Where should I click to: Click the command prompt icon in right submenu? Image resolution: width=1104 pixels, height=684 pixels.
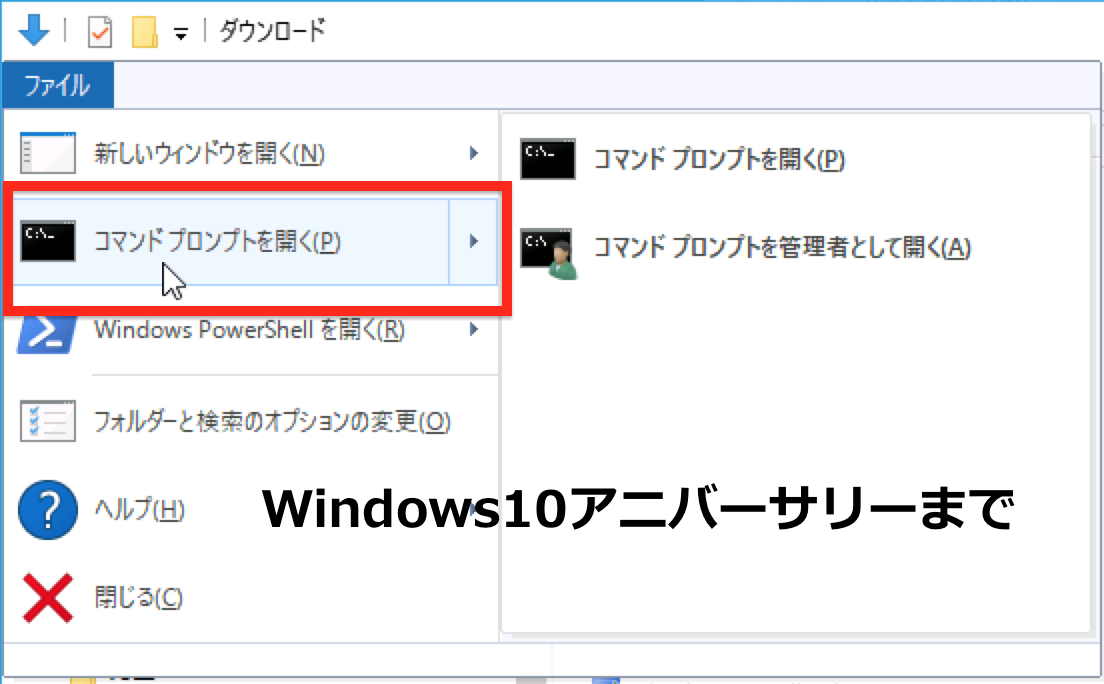tap(548, 158)
